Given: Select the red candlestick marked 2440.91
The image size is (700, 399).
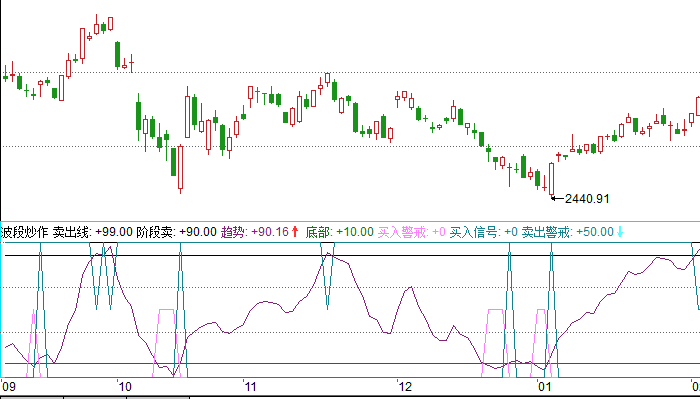Looking at the screenshot, I should point(551,179).
